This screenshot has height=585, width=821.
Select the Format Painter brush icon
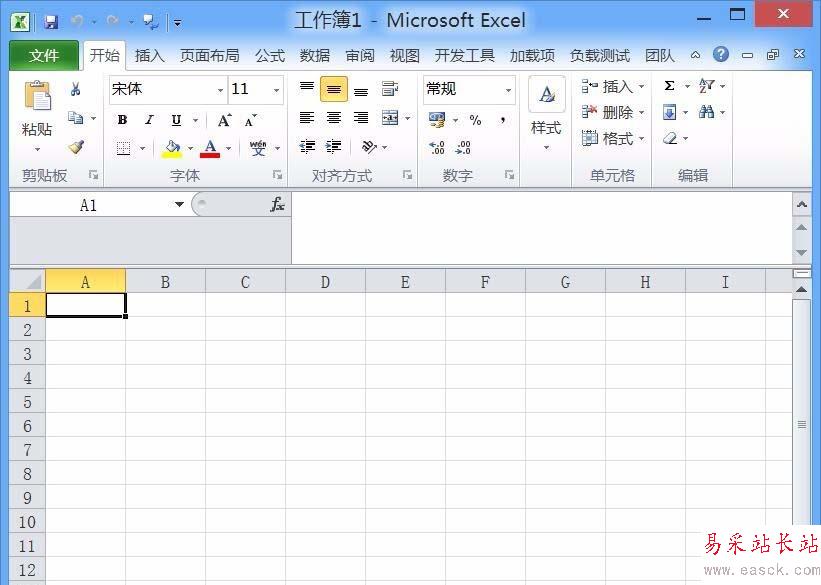click(76, 147)
